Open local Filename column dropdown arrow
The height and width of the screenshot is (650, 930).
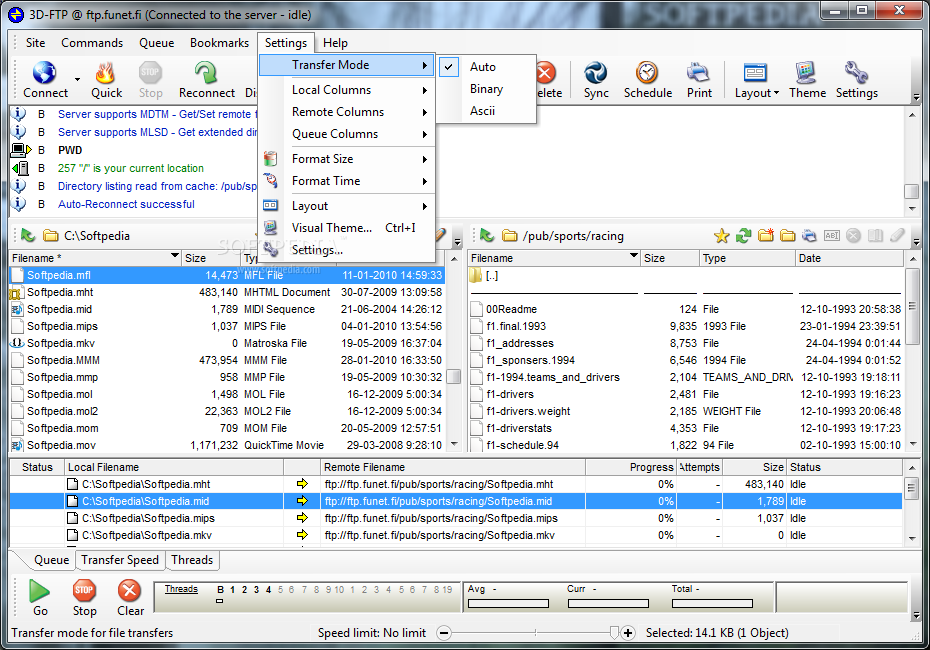click(x=174, y=256)
